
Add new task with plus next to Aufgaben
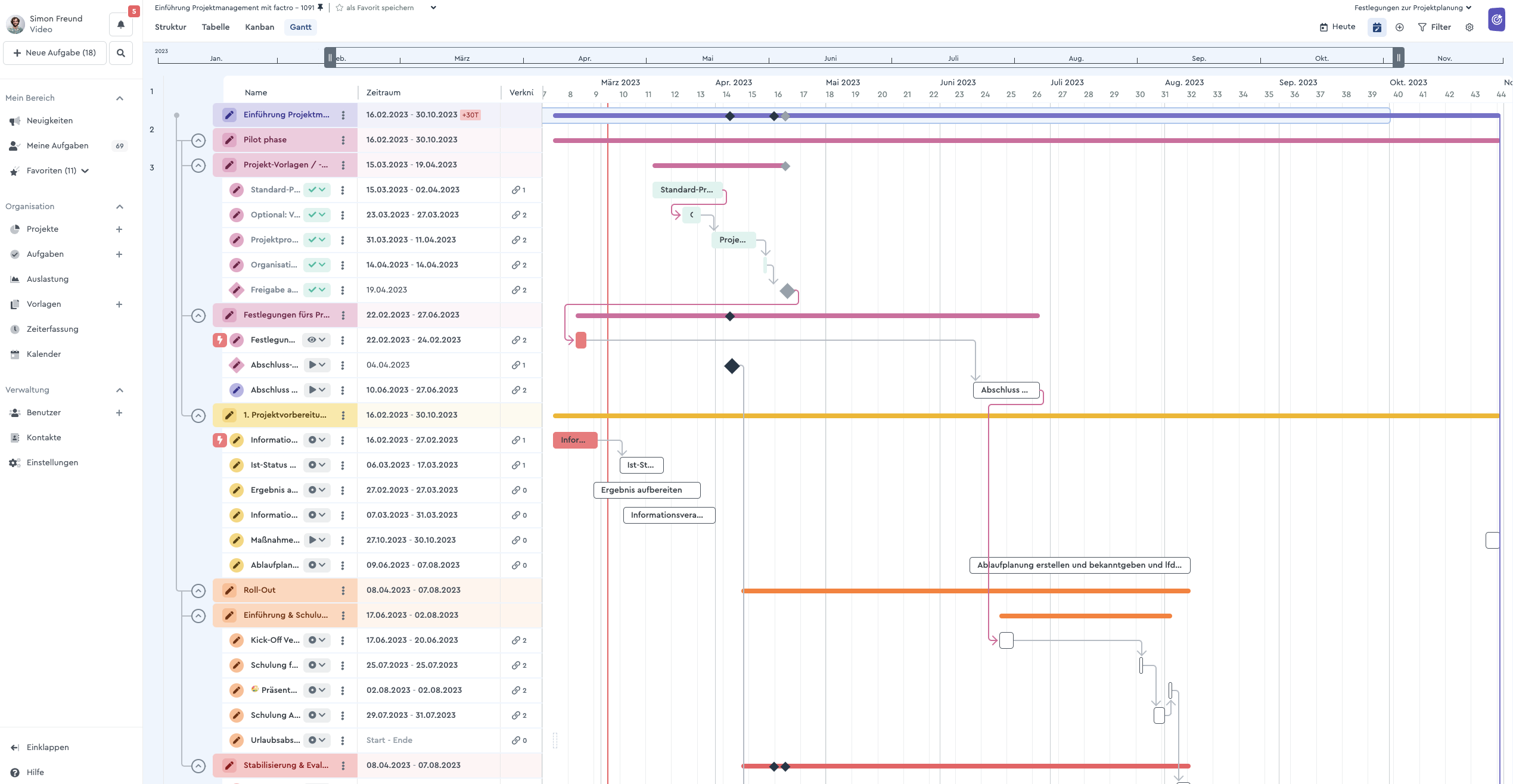point(119,254)
